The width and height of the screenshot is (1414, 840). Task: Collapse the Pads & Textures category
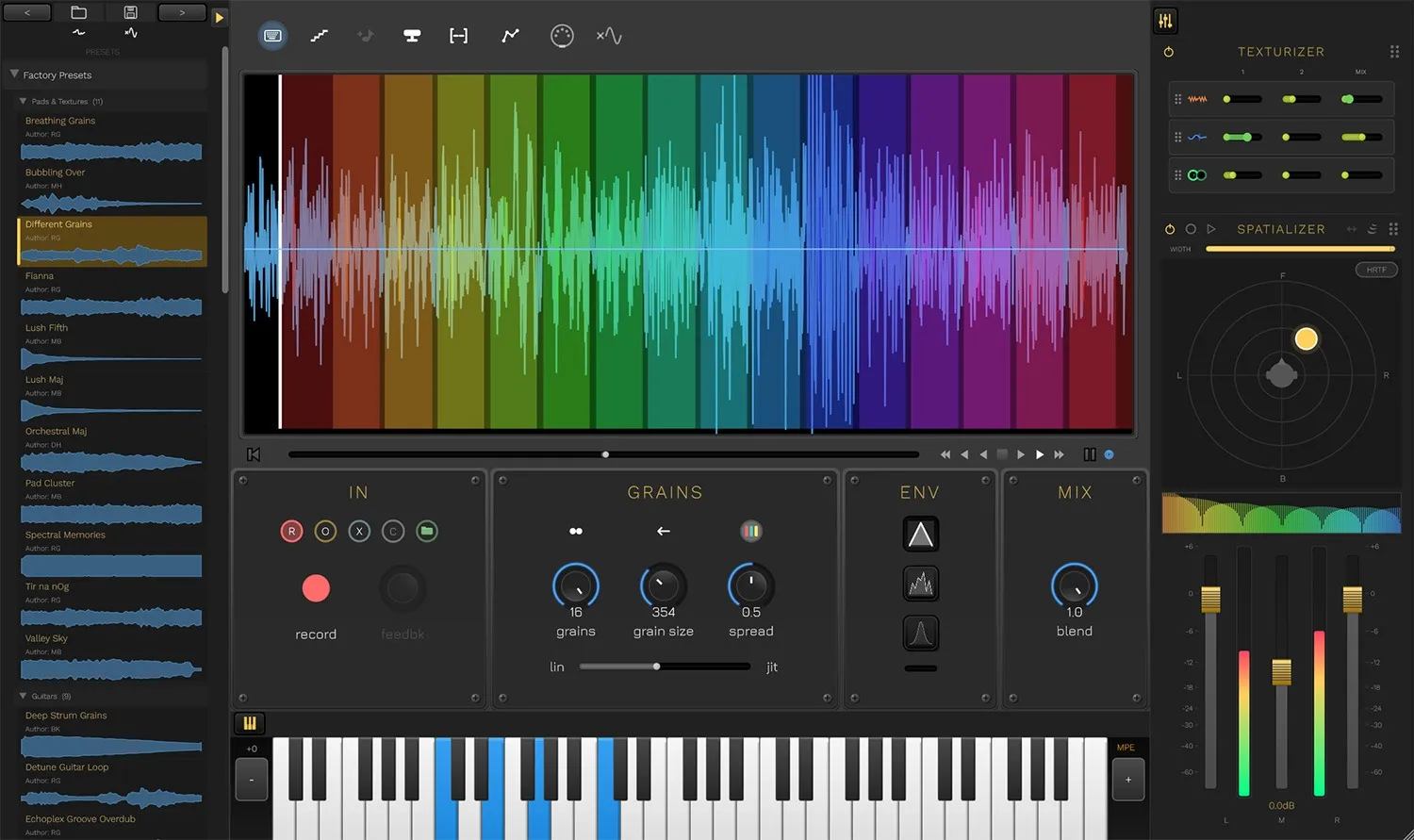click(x=23, y=101)
